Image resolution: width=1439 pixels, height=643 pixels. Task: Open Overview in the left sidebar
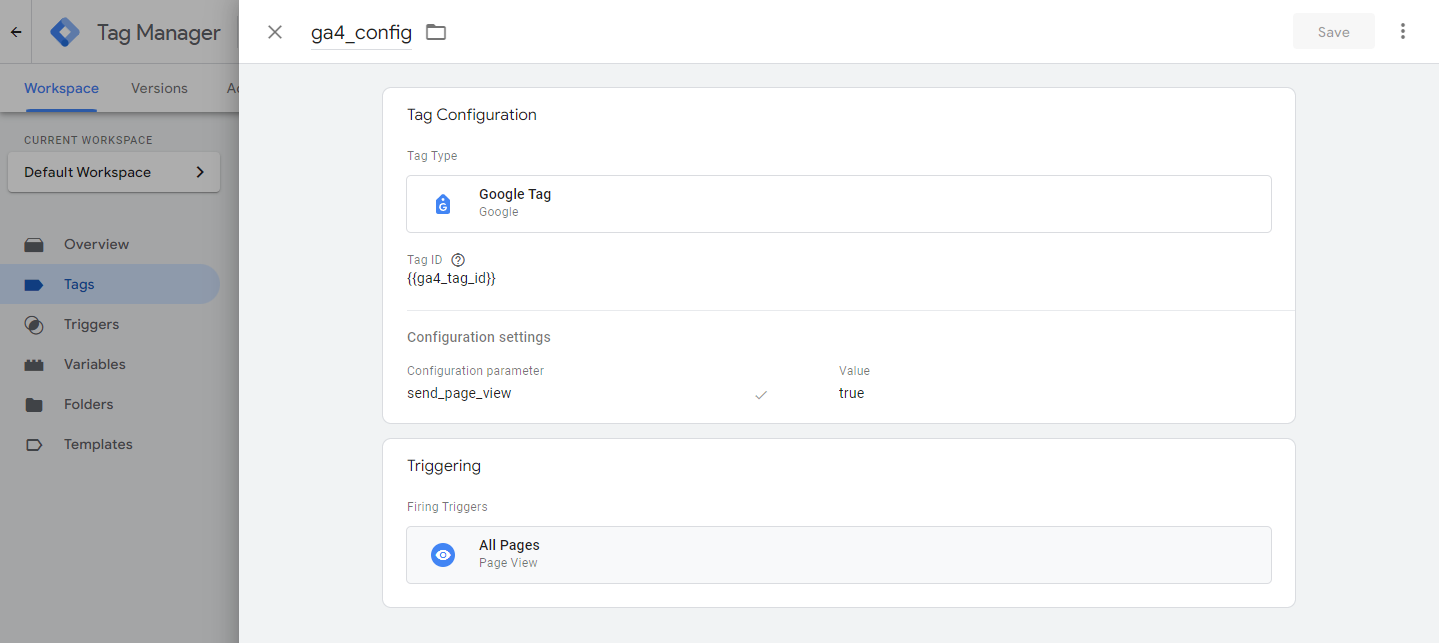[96, 244]
